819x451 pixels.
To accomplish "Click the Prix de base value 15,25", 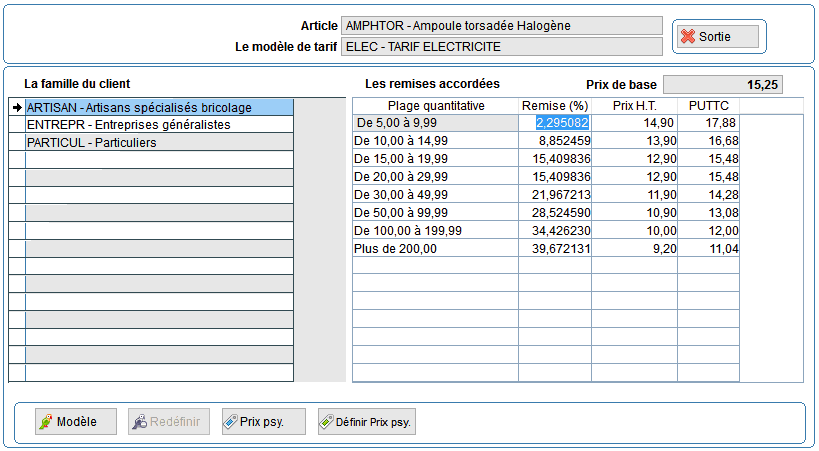I will (732, 85).
